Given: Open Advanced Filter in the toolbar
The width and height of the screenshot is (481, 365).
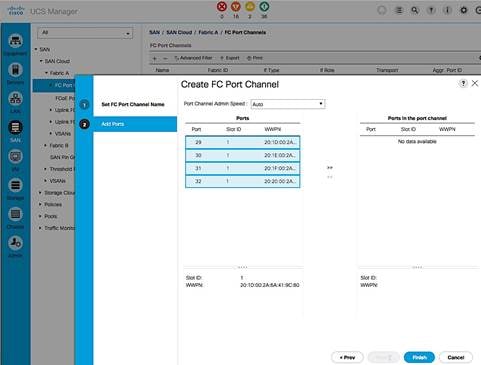Looking at the screenshot, I should 193,58.
